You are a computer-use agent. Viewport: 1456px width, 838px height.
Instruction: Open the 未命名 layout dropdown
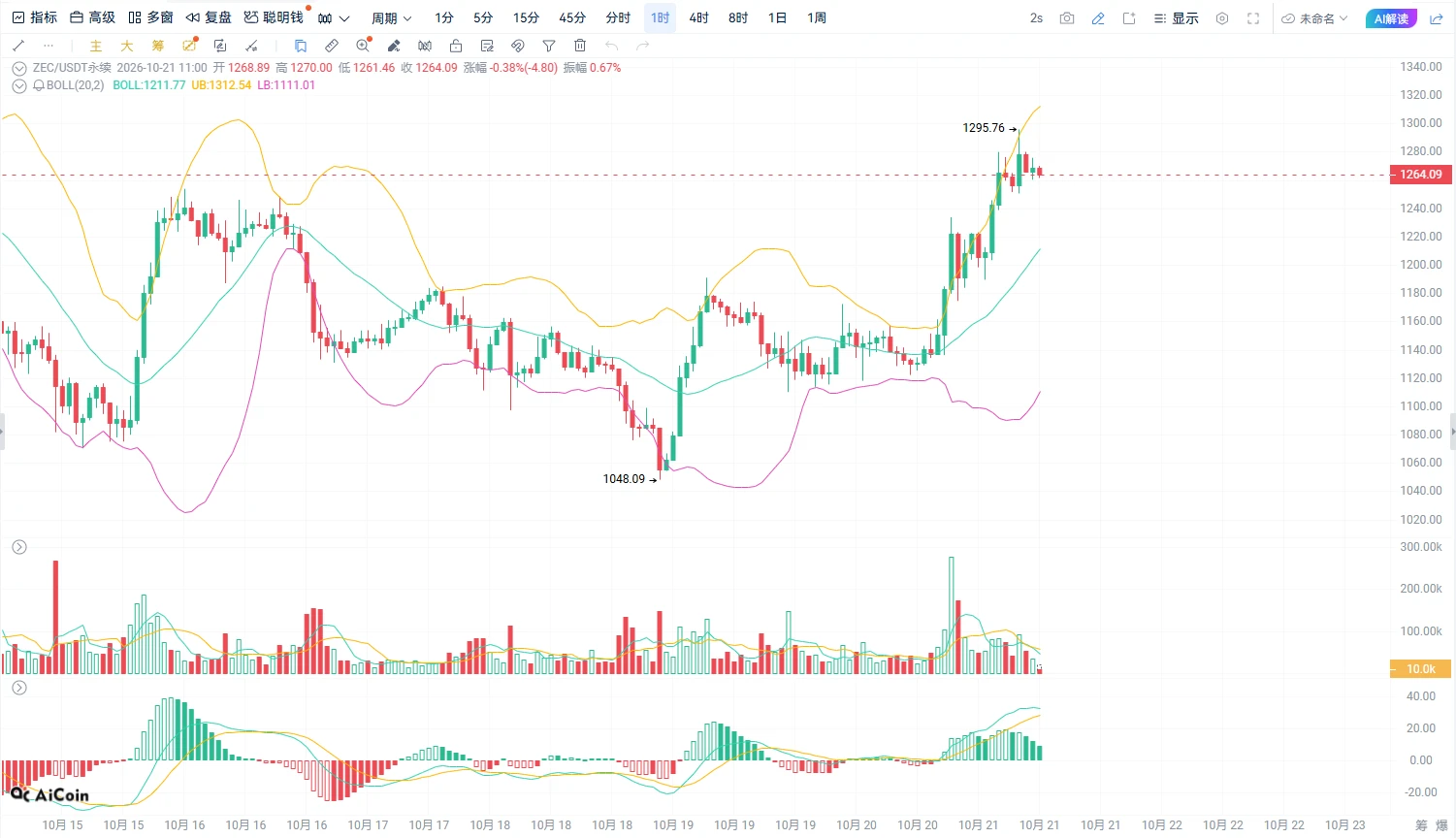pyautogui.click(x=1315, y=18)
